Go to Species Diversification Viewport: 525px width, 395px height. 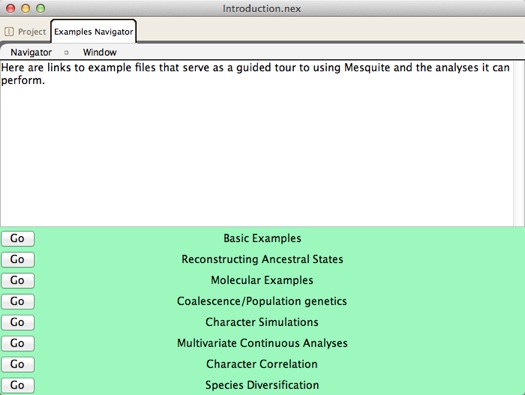[x=18, y=385]
